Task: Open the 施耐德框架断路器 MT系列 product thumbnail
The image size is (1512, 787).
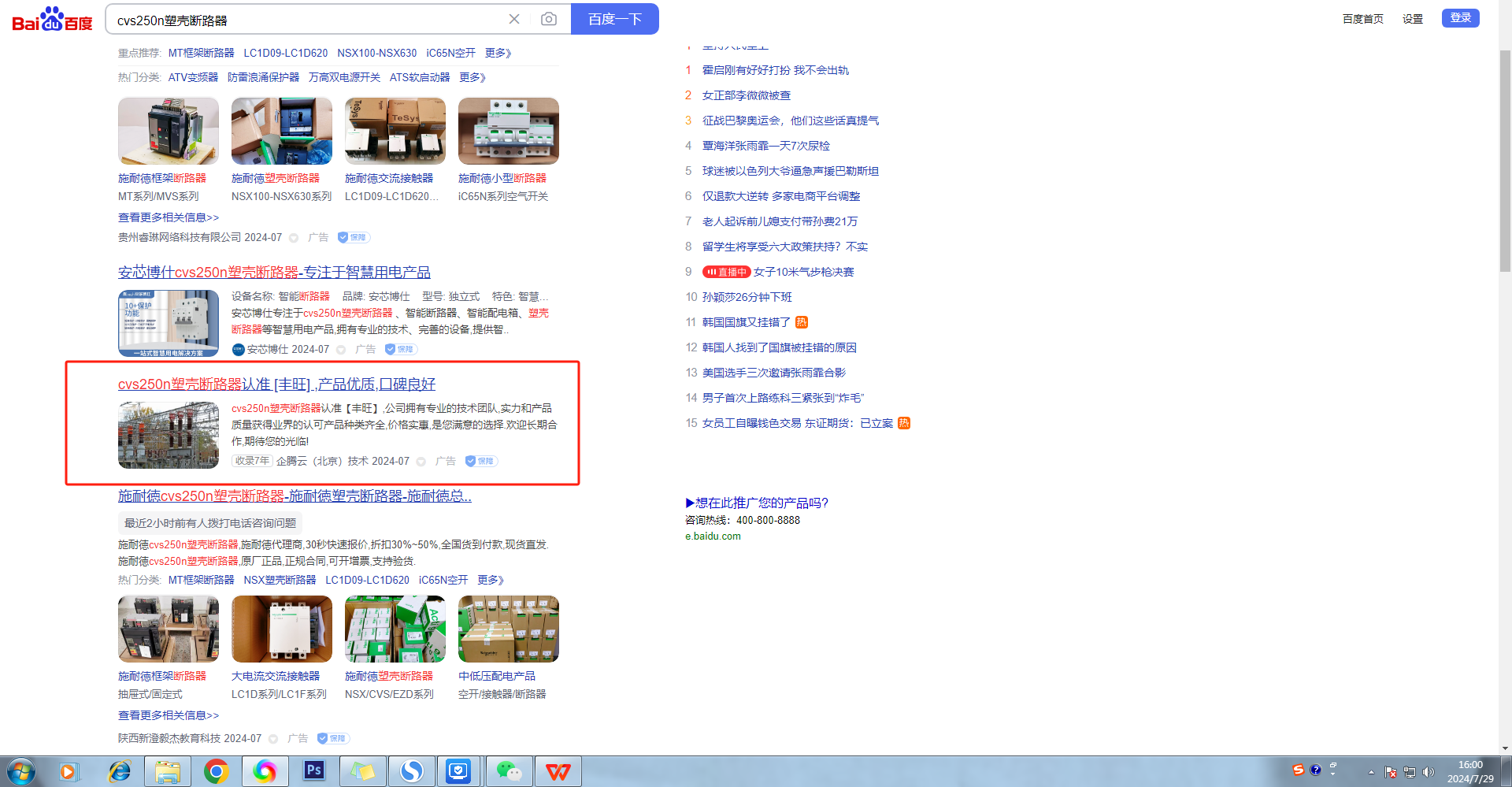Action: (x=169, y=131)
